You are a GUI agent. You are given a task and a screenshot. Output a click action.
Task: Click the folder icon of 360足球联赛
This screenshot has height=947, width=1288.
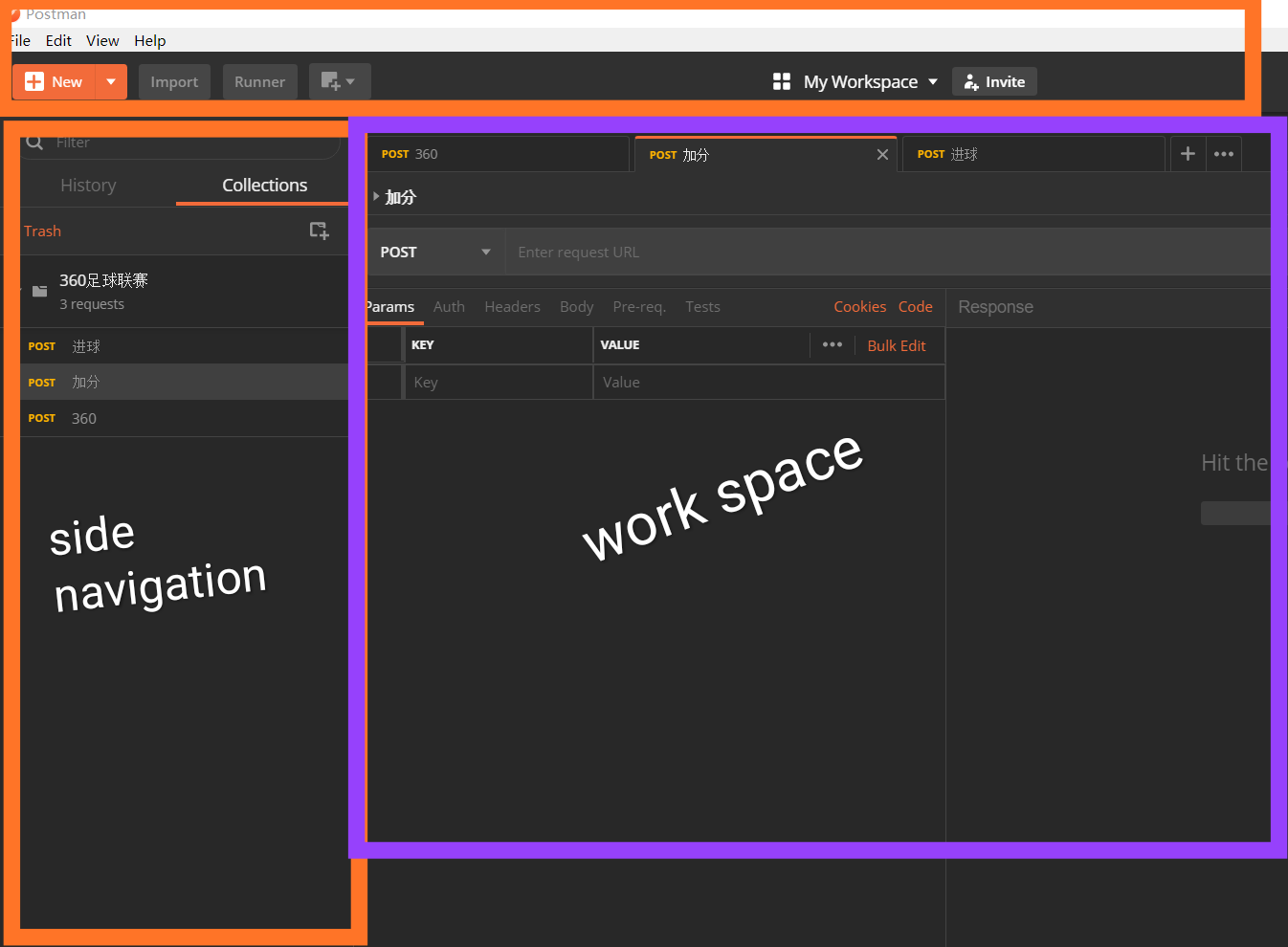coord(39,291)
